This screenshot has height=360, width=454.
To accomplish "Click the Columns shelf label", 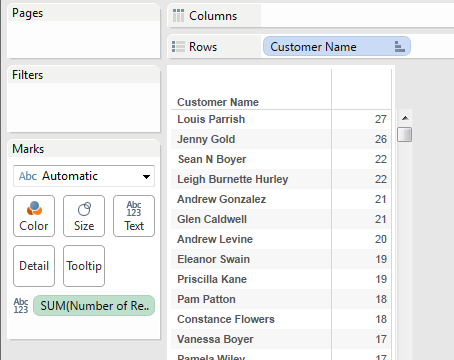I will (x=213, y=16).
